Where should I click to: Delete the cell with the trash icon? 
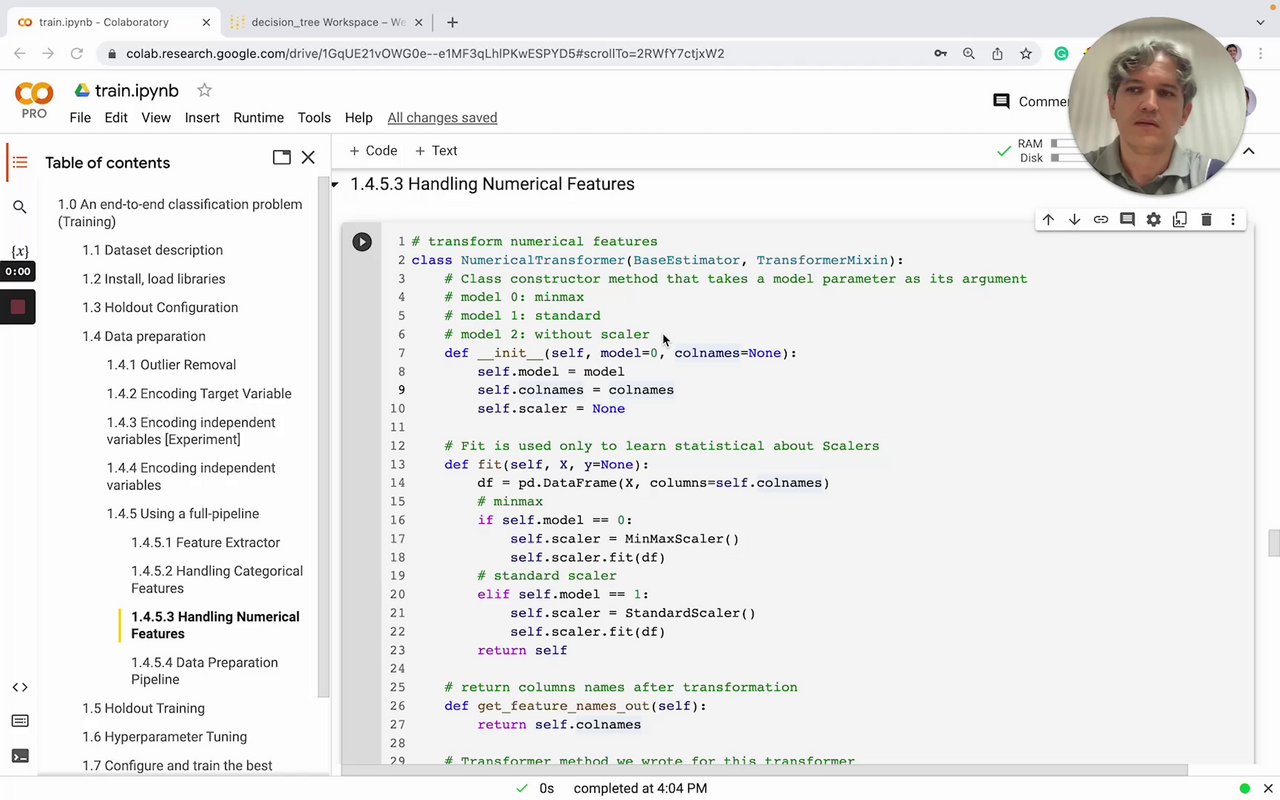tap(1206, 220)
